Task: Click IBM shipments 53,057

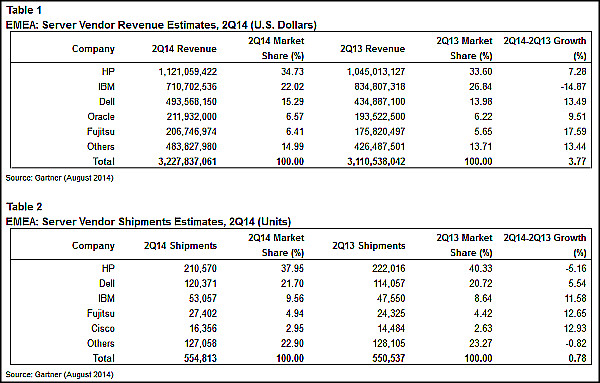Action: [203, 298]
